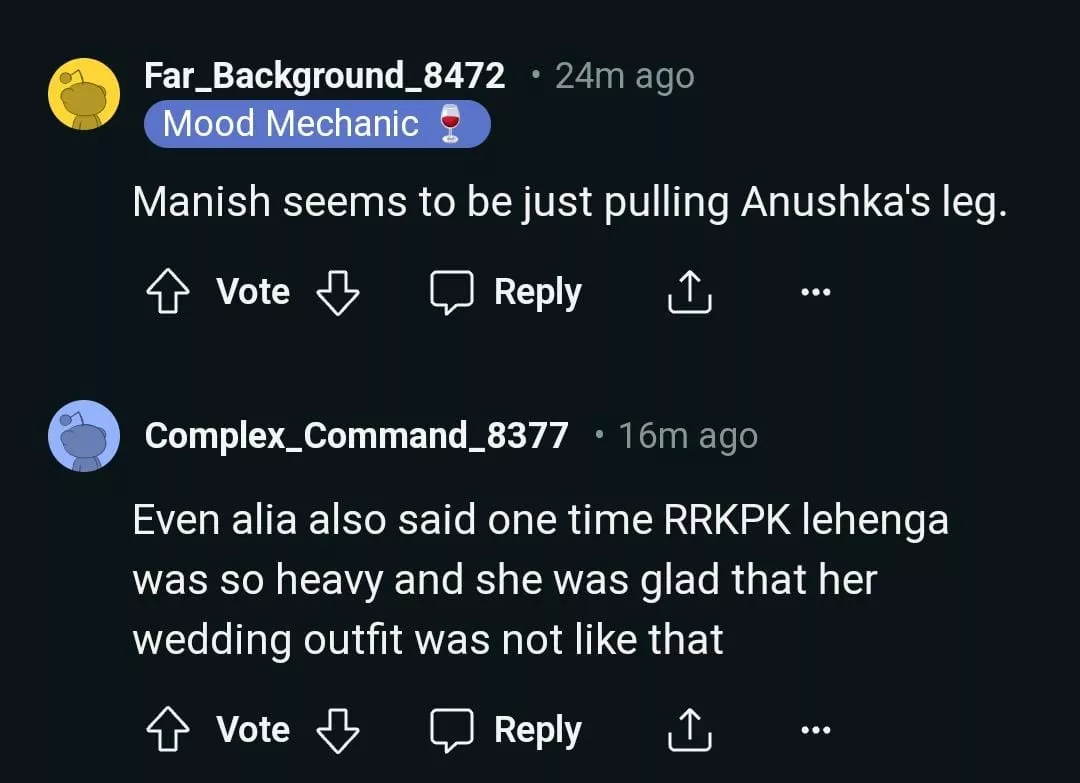
Task: Downvote Far_Background_8472's comment
Action: (x=337, y=292)
